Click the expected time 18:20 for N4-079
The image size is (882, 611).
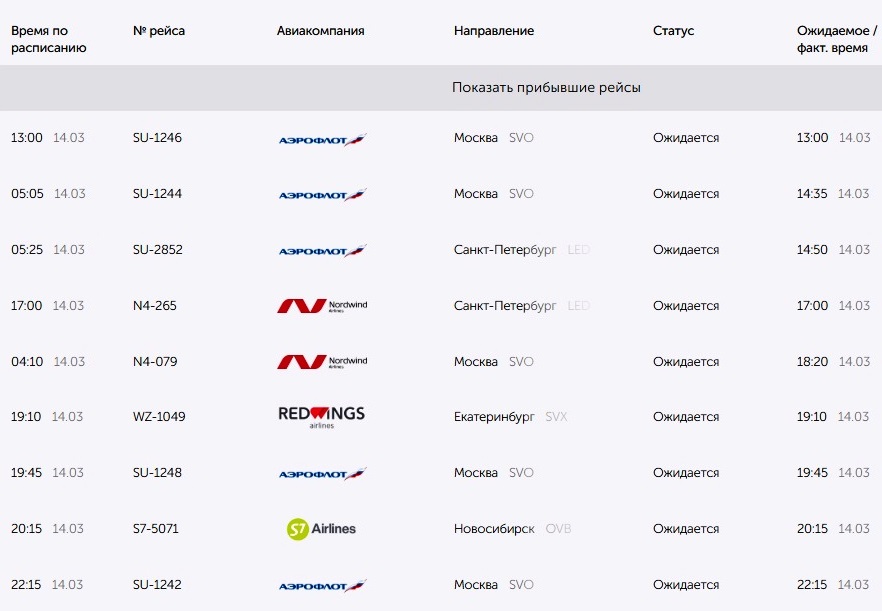(812, 361)
